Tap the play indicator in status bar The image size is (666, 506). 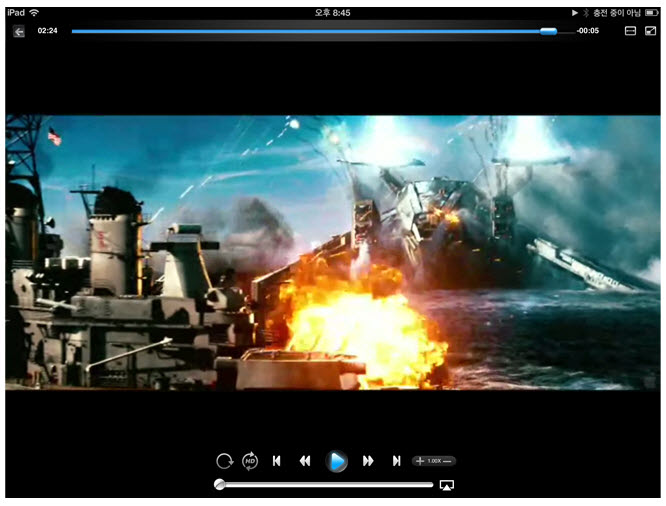click(x=575, y=13)
